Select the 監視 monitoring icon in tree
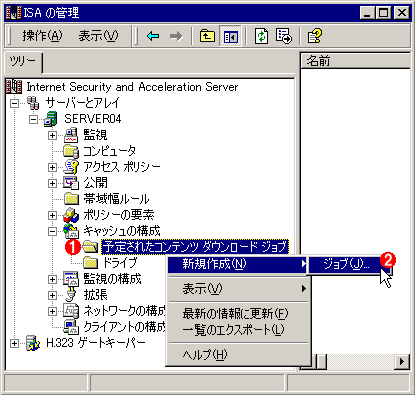Viewport: 415px width, 395px height. point(71,135)
